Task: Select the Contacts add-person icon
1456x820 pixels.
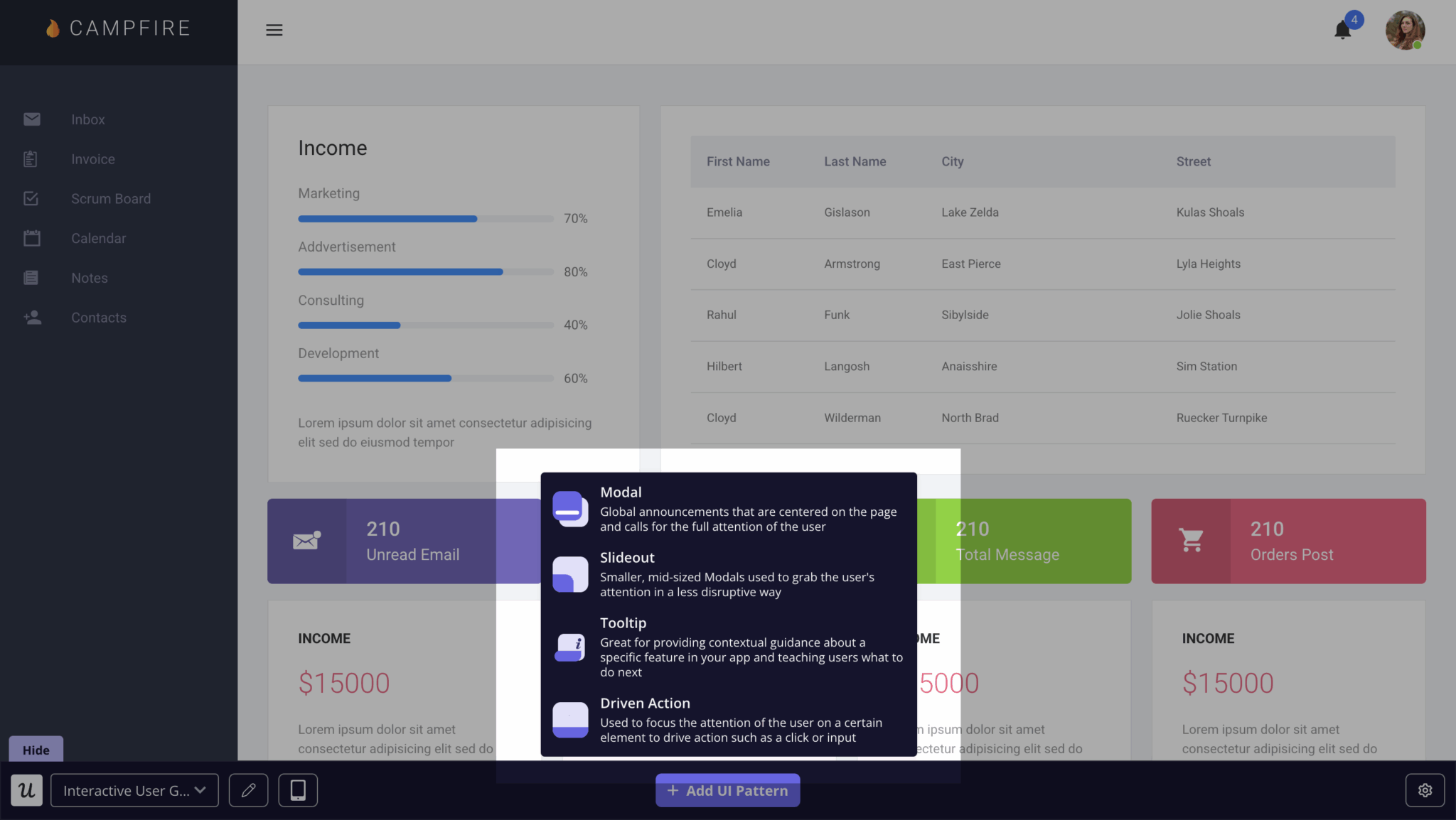Action: (x=31, y=318)
